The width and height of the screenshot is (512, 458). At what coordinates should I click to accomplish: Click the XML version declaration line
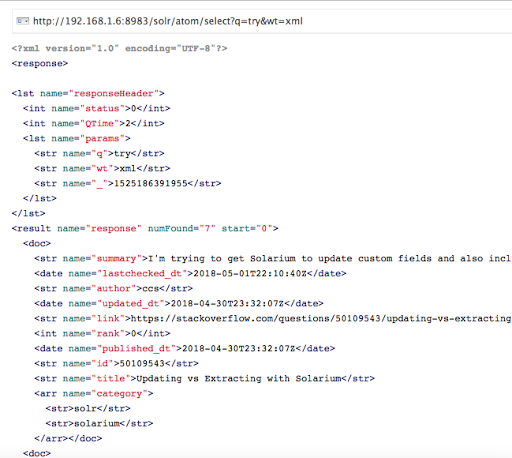[x=119, y=49]
